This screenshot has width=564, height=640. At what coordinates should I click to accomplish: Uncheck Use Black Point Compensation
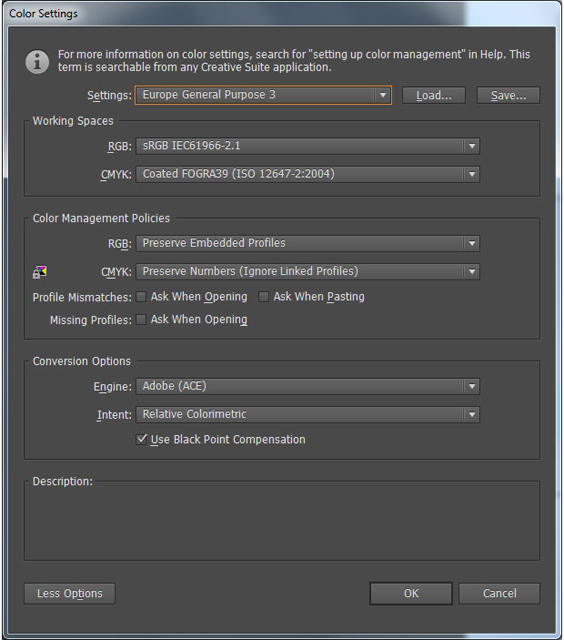(142, 439)
